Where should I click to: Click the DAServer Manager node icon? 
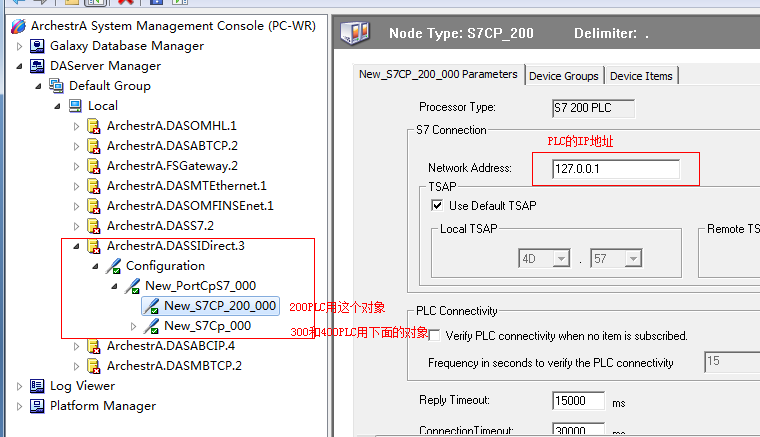(37, 66)
